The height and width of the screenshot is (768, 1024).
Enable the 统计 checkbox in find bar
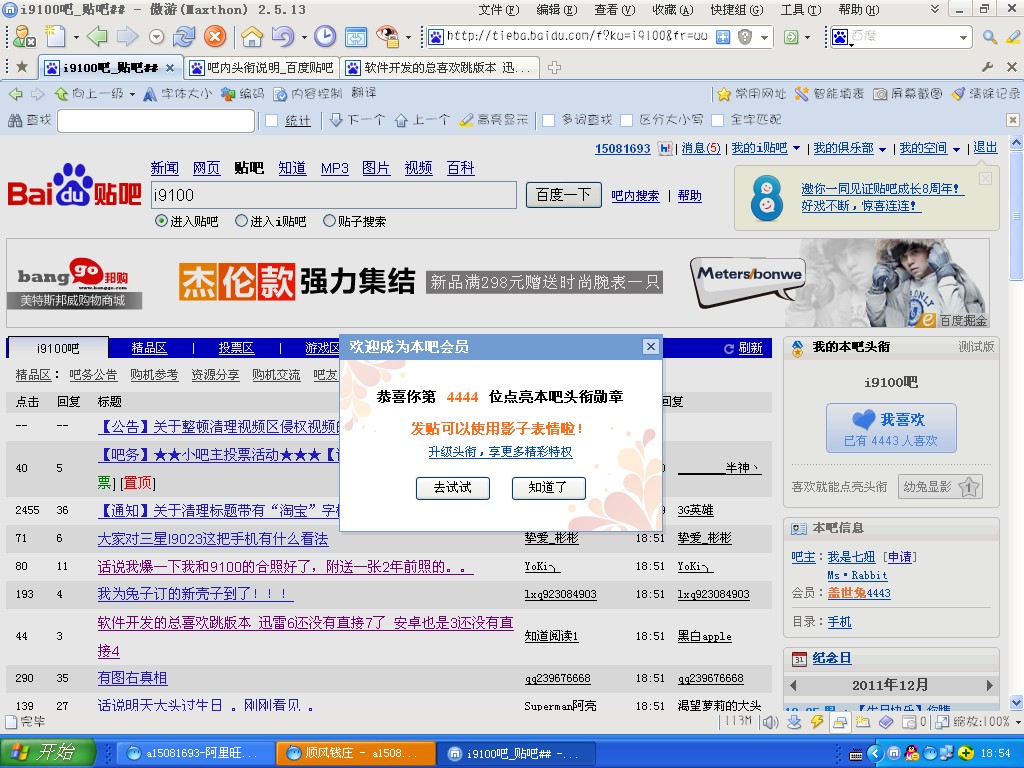pyautogui.click(x=272, y=120)
